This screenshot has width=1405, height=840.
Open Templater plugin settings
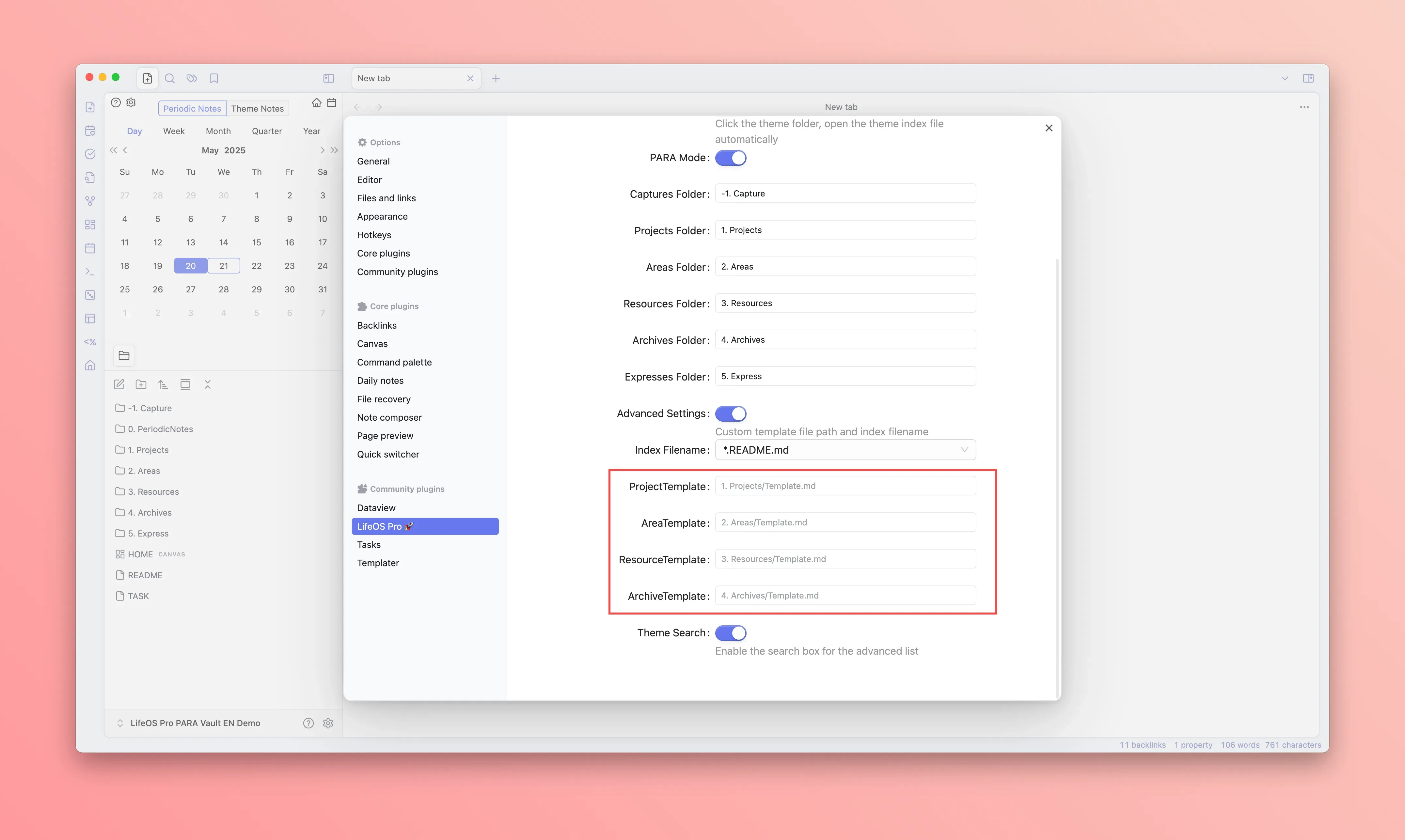(x=378, y=563)
